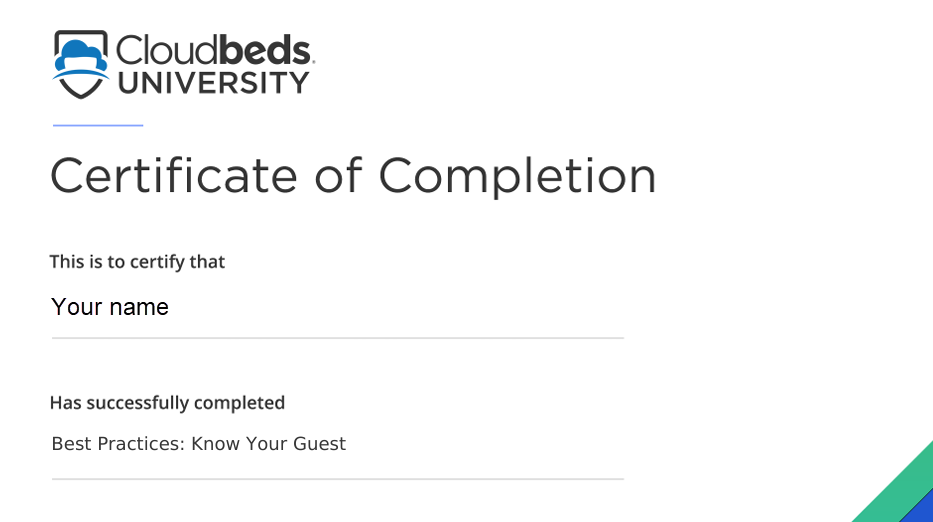Click the registered trademark symbol after Cloudbeds
Viewport: 933px width, 522px height.
pos(313,61)
